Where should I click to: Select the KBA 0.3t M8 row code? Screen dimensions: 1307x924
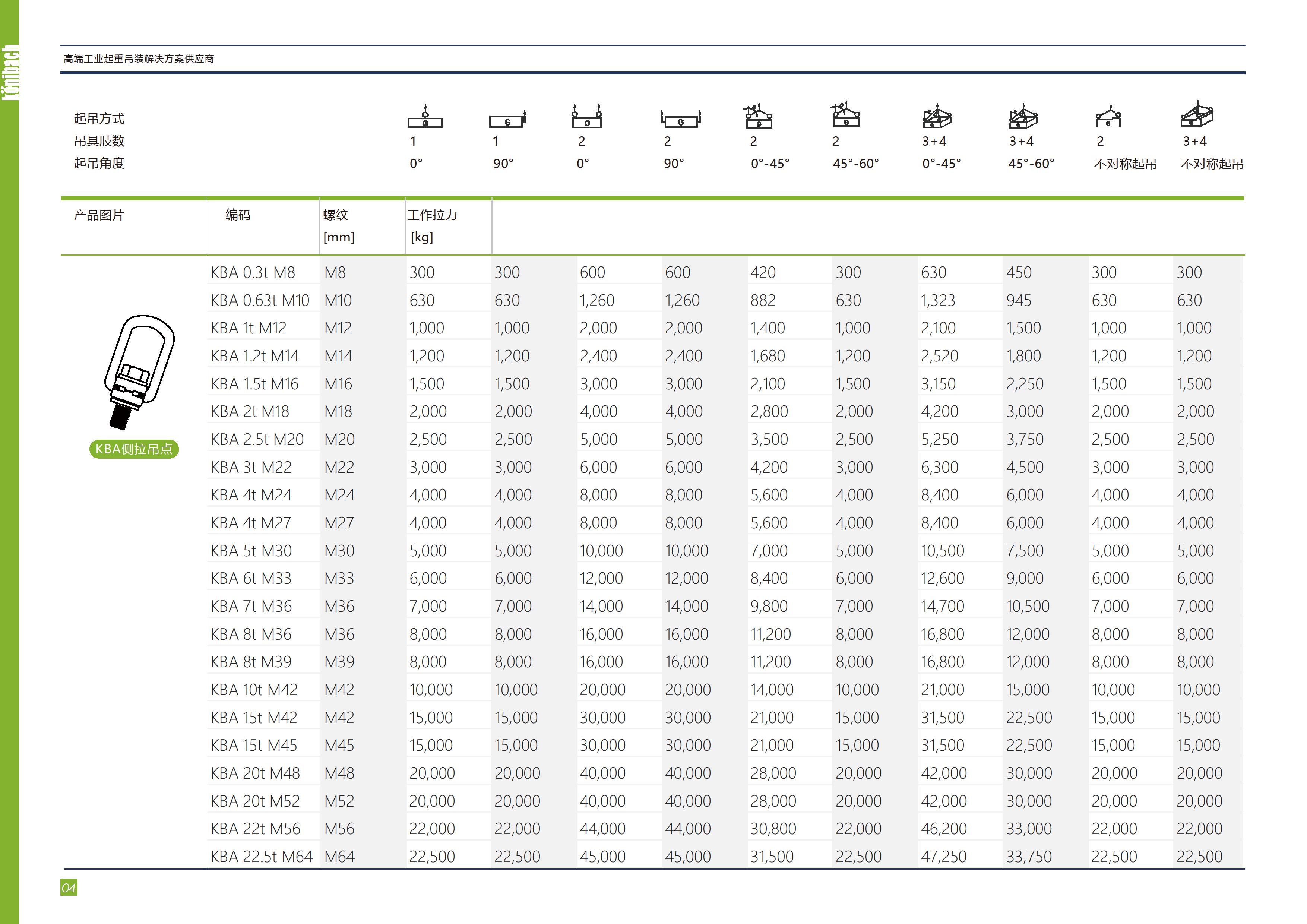(253, 273)
